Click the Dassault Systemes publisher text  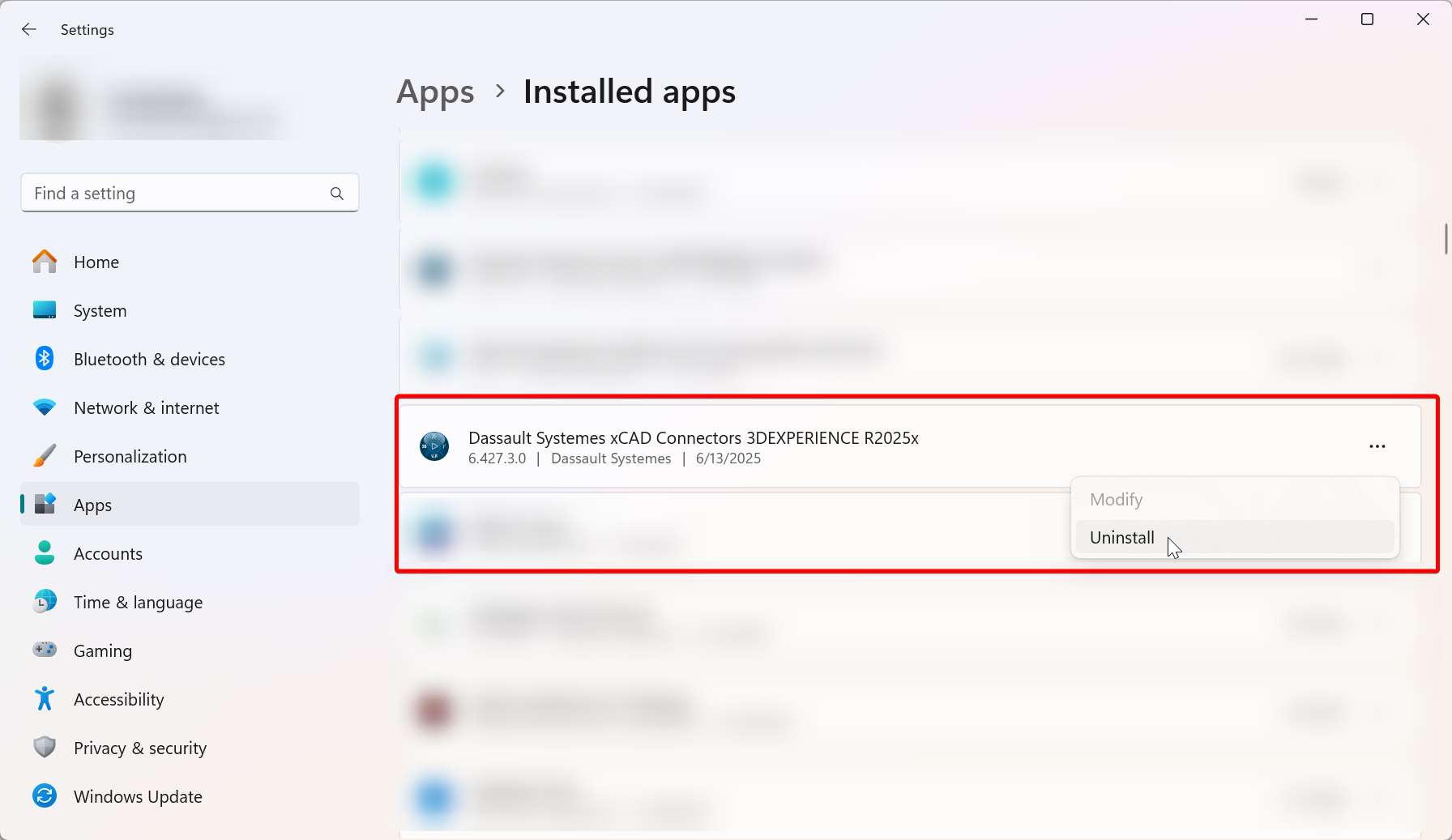tap(611, 458)
